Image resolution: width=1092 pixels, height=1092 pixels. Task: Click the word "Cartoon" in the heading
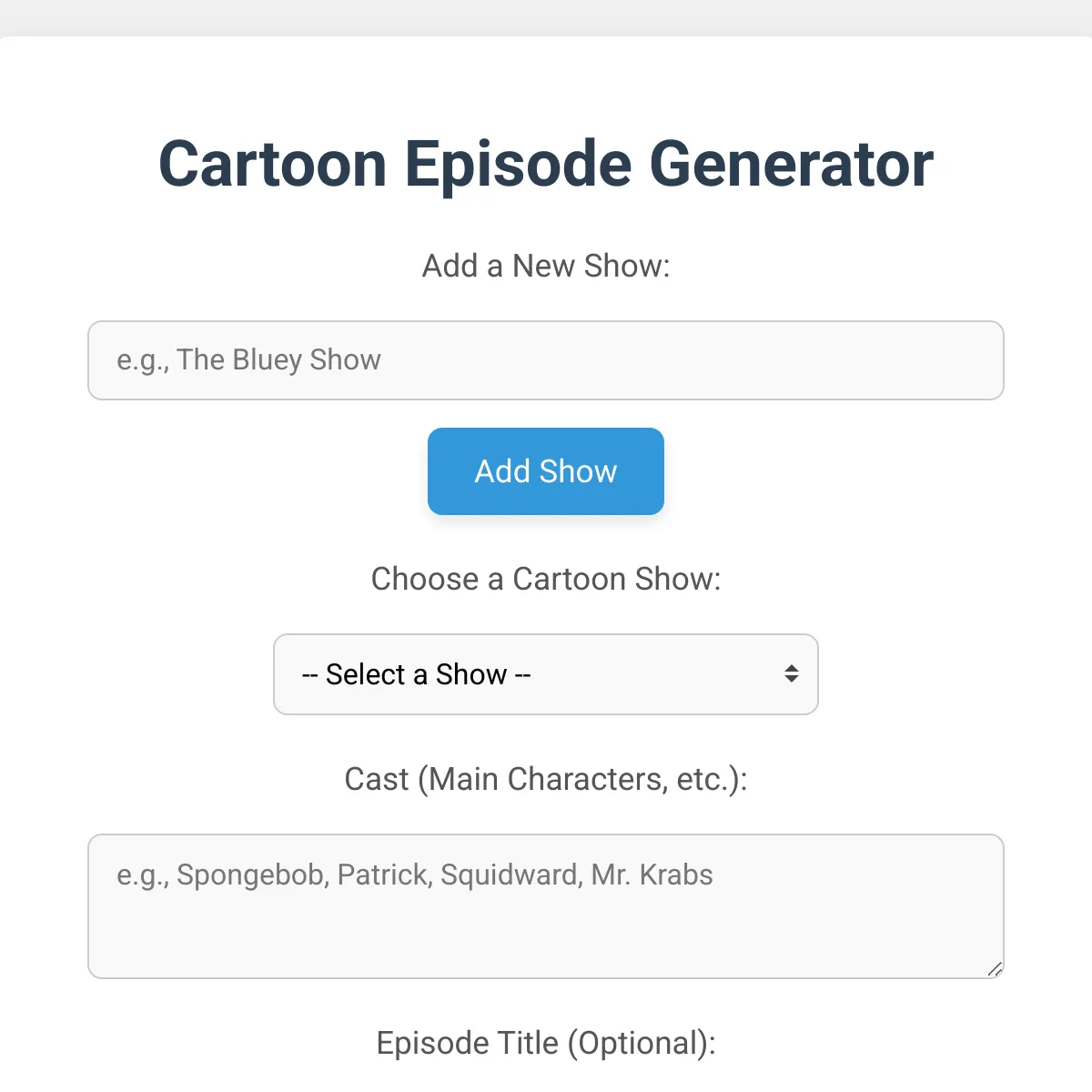(273, 164)
